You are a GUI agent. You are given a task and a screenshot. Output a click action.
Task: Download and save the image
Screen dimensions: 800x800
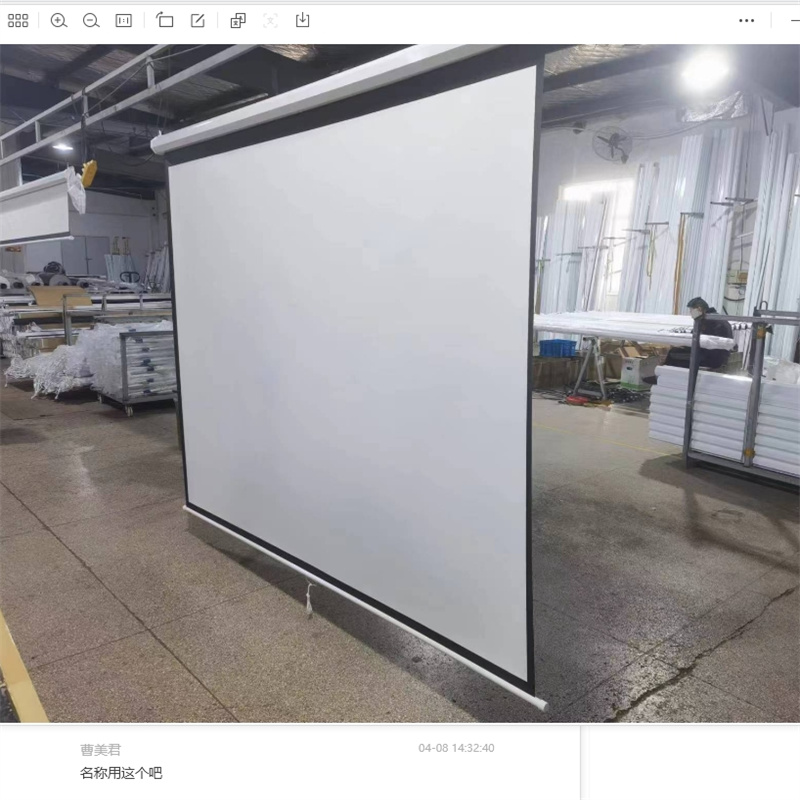click(x=303, y=20)
